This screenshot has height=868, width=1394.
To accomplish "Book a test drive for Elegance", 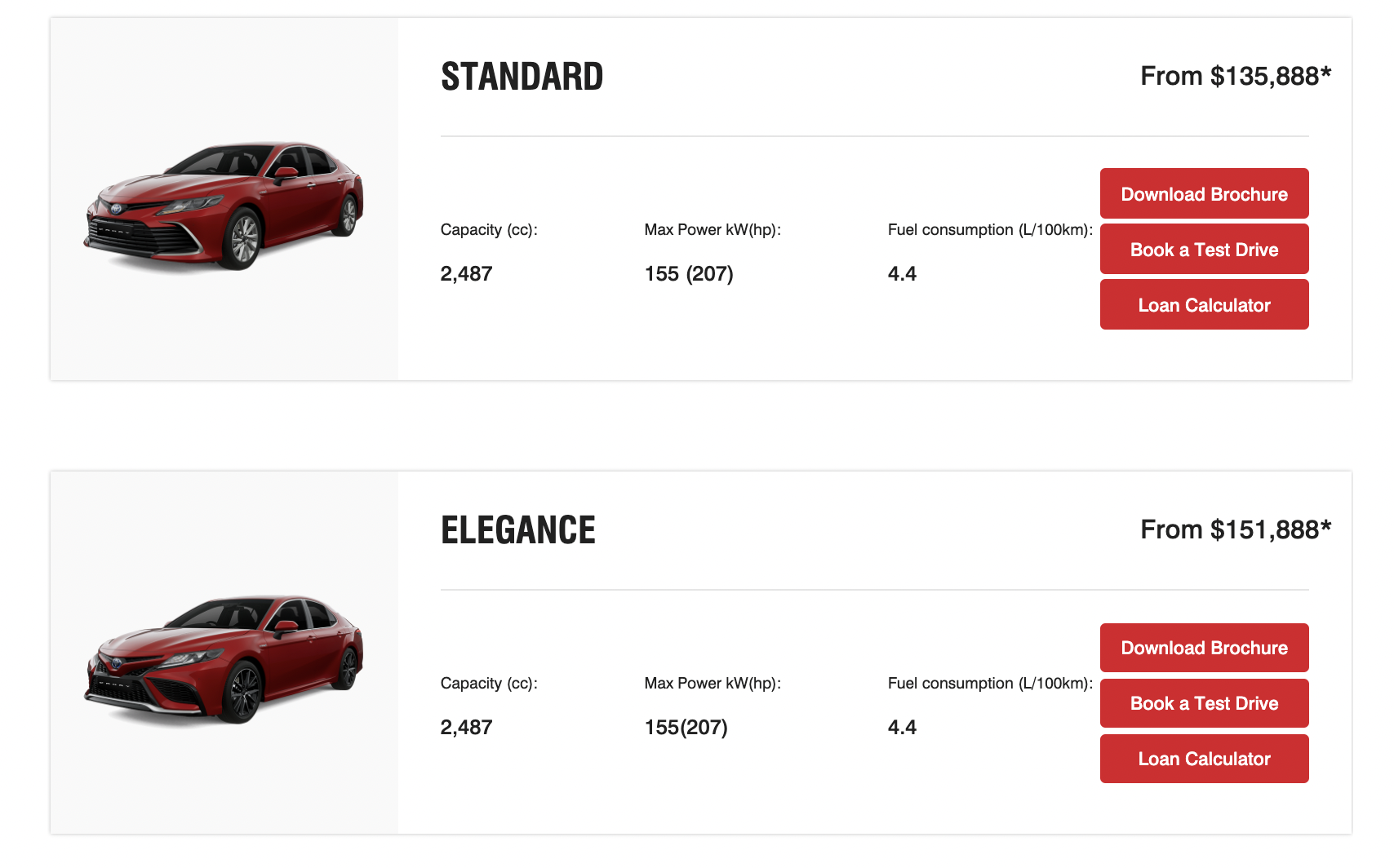I will point(1204,703).
